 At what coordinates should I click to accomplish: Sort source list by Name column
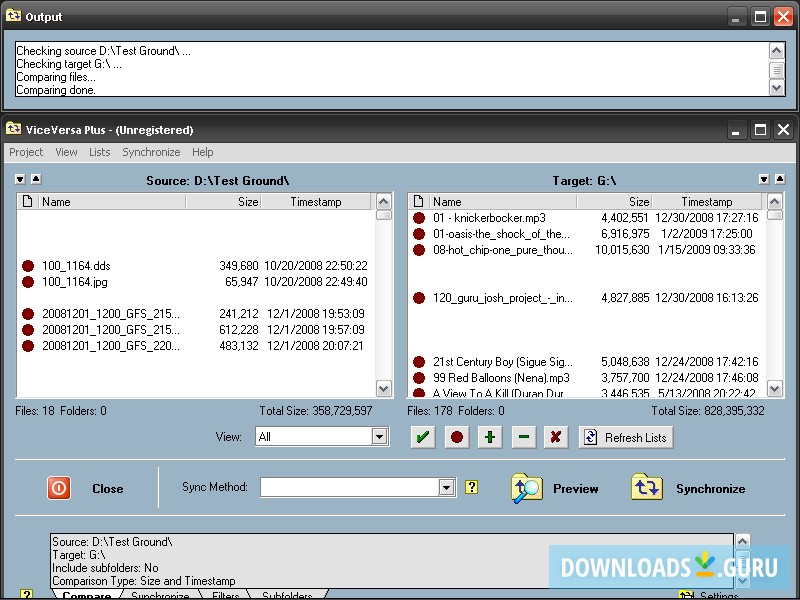[x=112, y=202]
